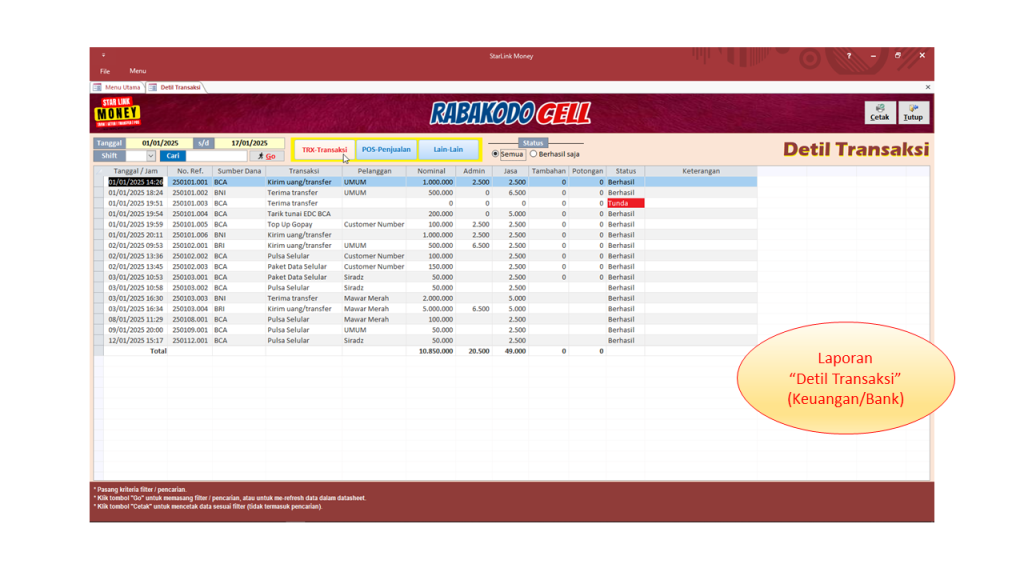Select reference cell 250103.004
The image size is (1024, 576).
point(190,309)
